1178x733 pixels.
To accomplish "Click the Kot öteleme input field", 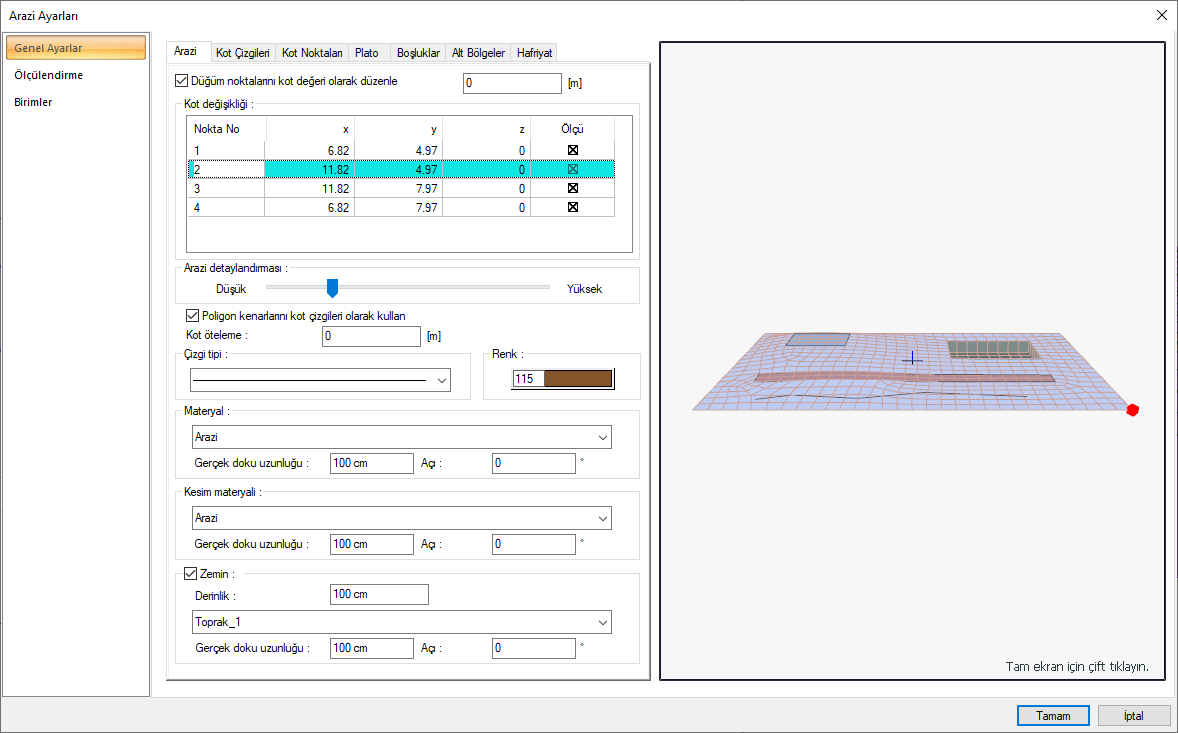I will (x=371, y=337).
